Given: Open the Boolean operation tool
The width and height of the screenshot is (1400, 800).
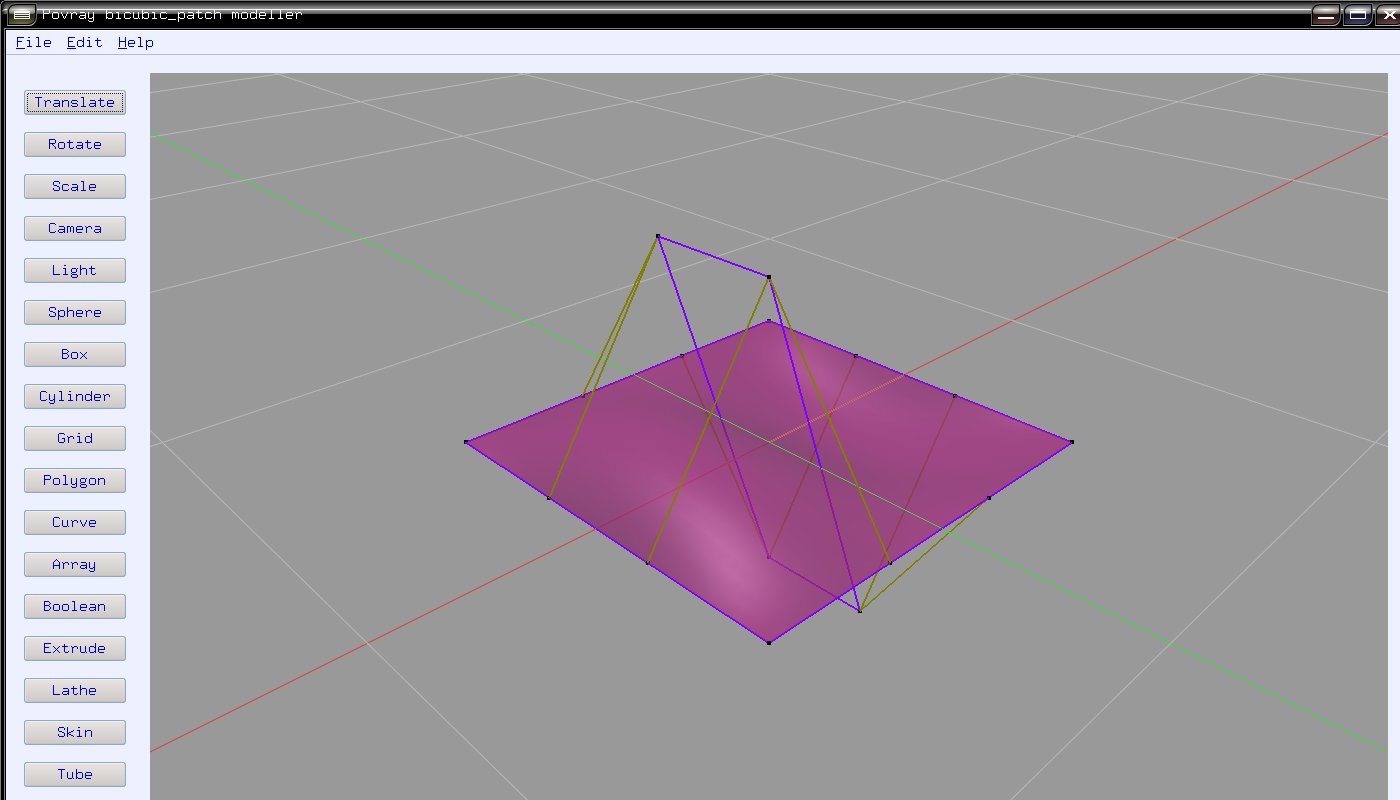Looking at the screenshot, I should tap(75, 606).
